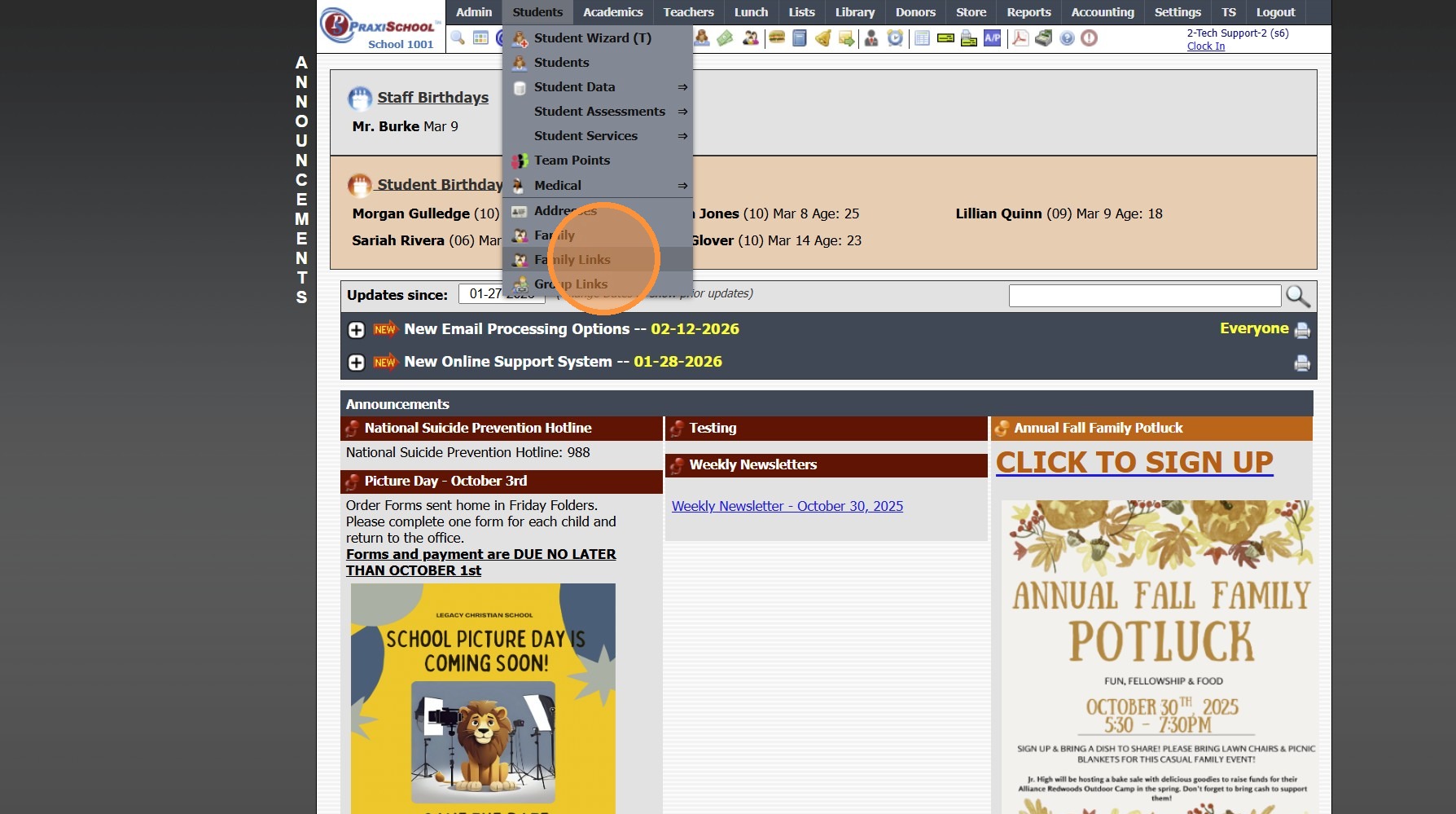1456x814 pixels.
Task: Open the Medical submenu arrow
Action: point(682,186)
